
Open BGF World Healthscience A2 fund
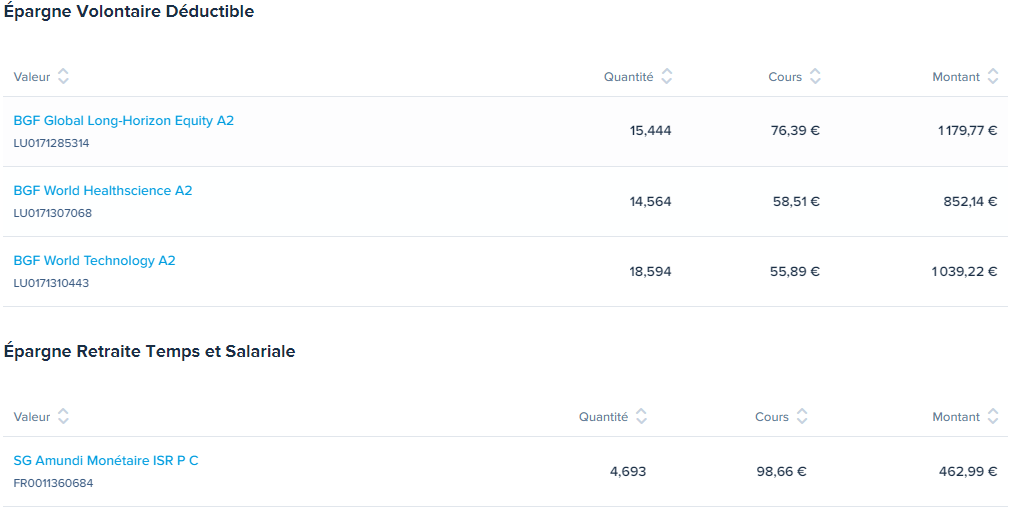pyautogui.click(x=103, y=191)
